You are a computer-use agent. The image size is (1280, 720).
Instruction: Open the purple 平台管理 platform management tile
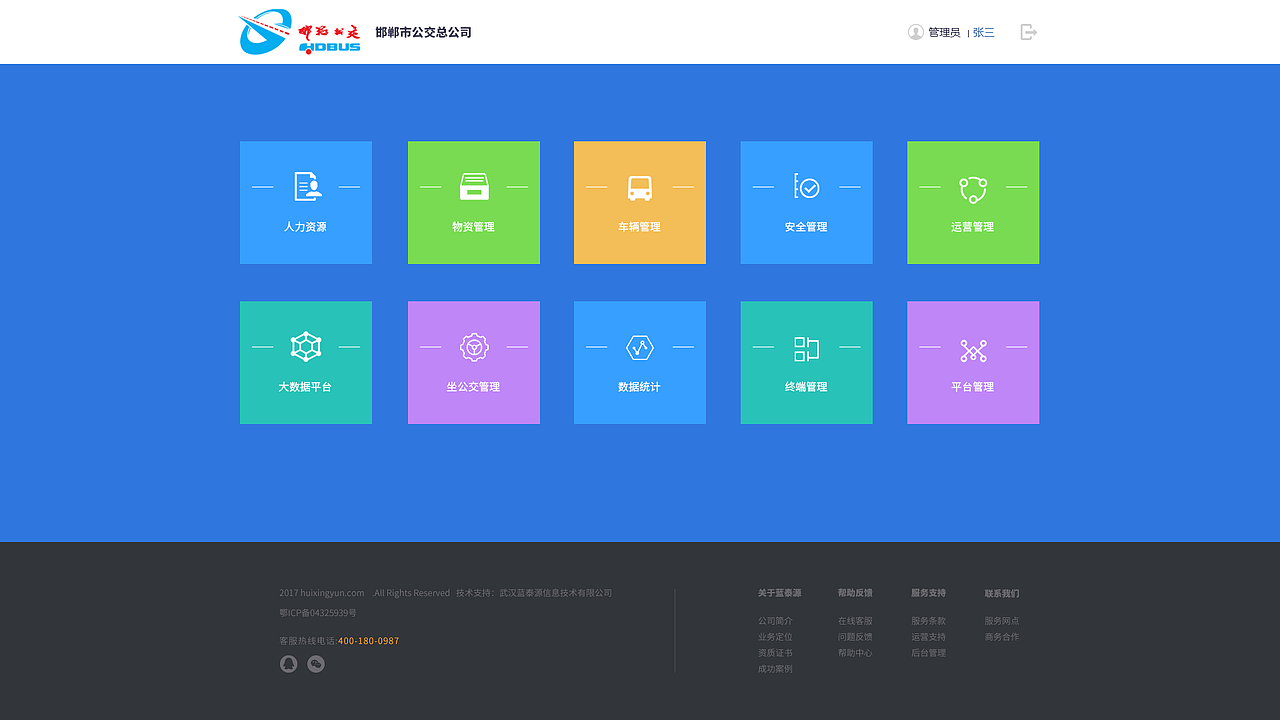click(x=972, y=362)
